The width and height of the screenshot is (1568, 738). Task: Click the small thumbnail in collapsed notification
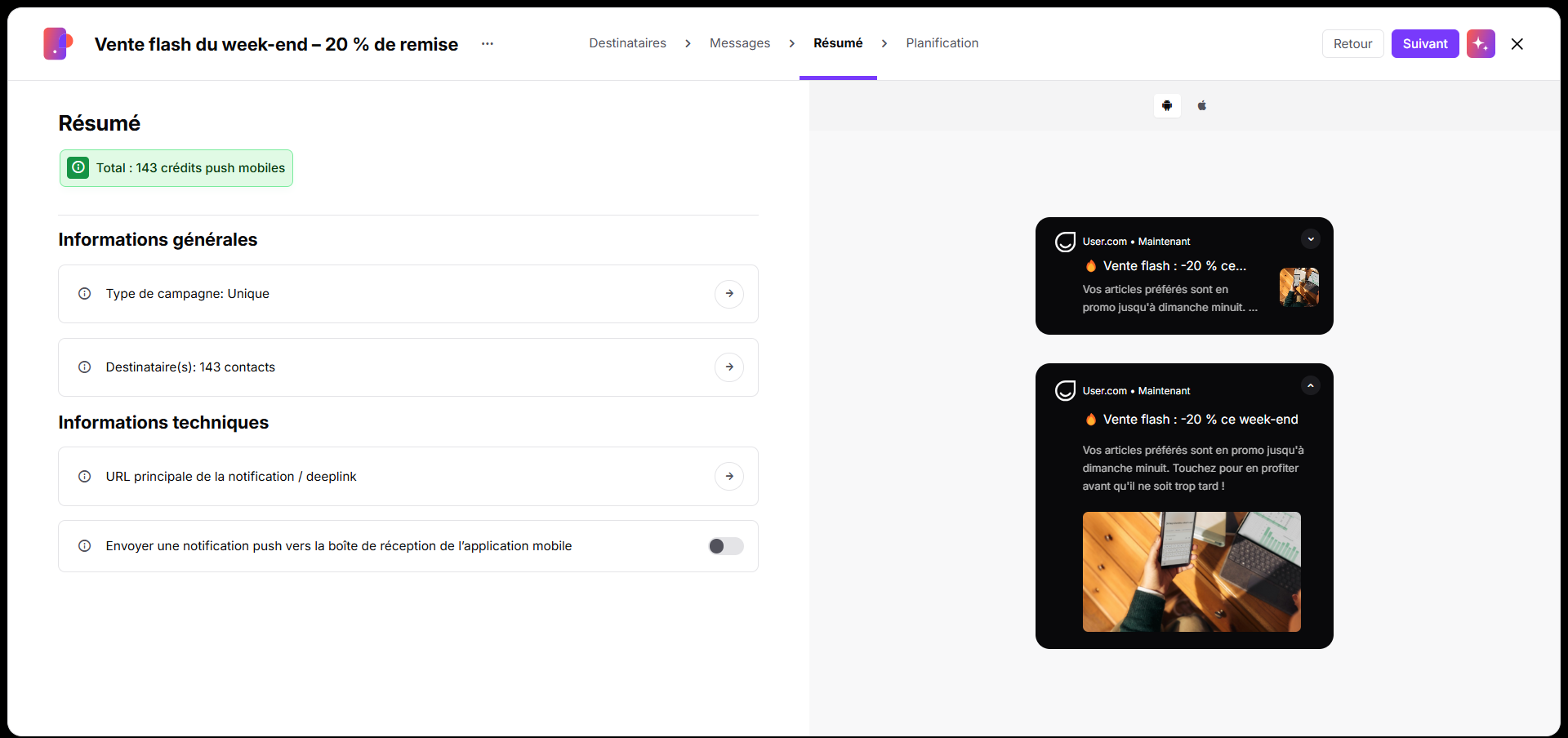[x=1298, y=287]
